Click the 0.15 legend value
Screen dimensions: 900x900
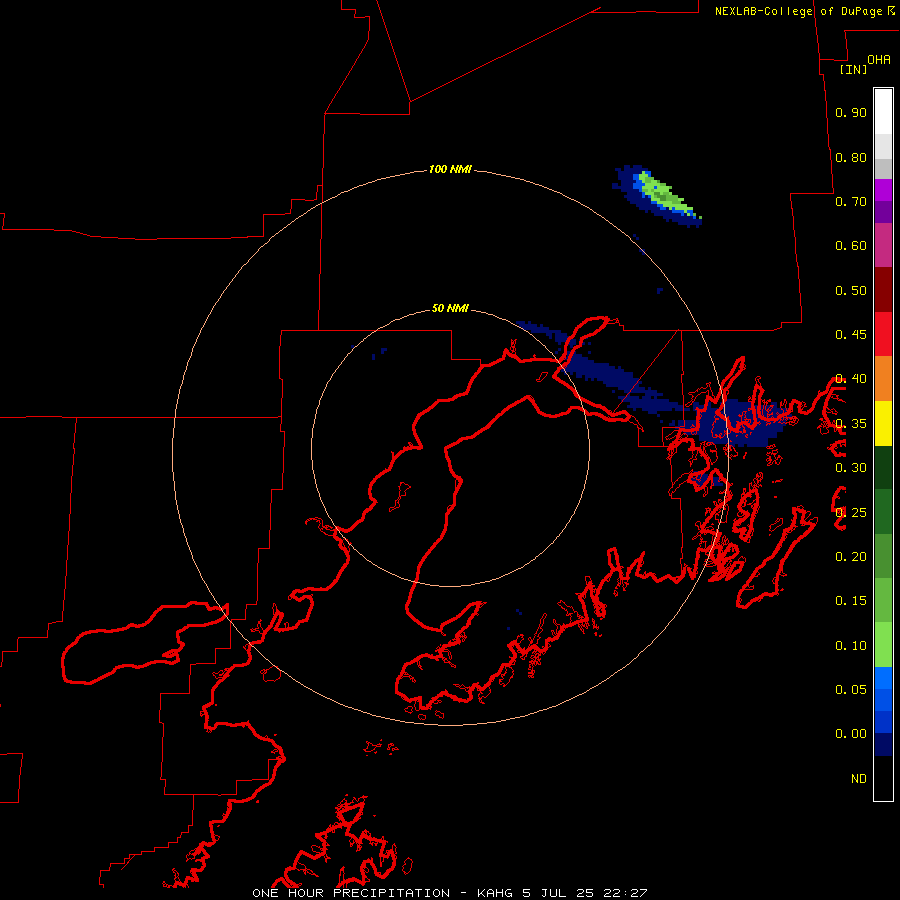click(851, 601)
